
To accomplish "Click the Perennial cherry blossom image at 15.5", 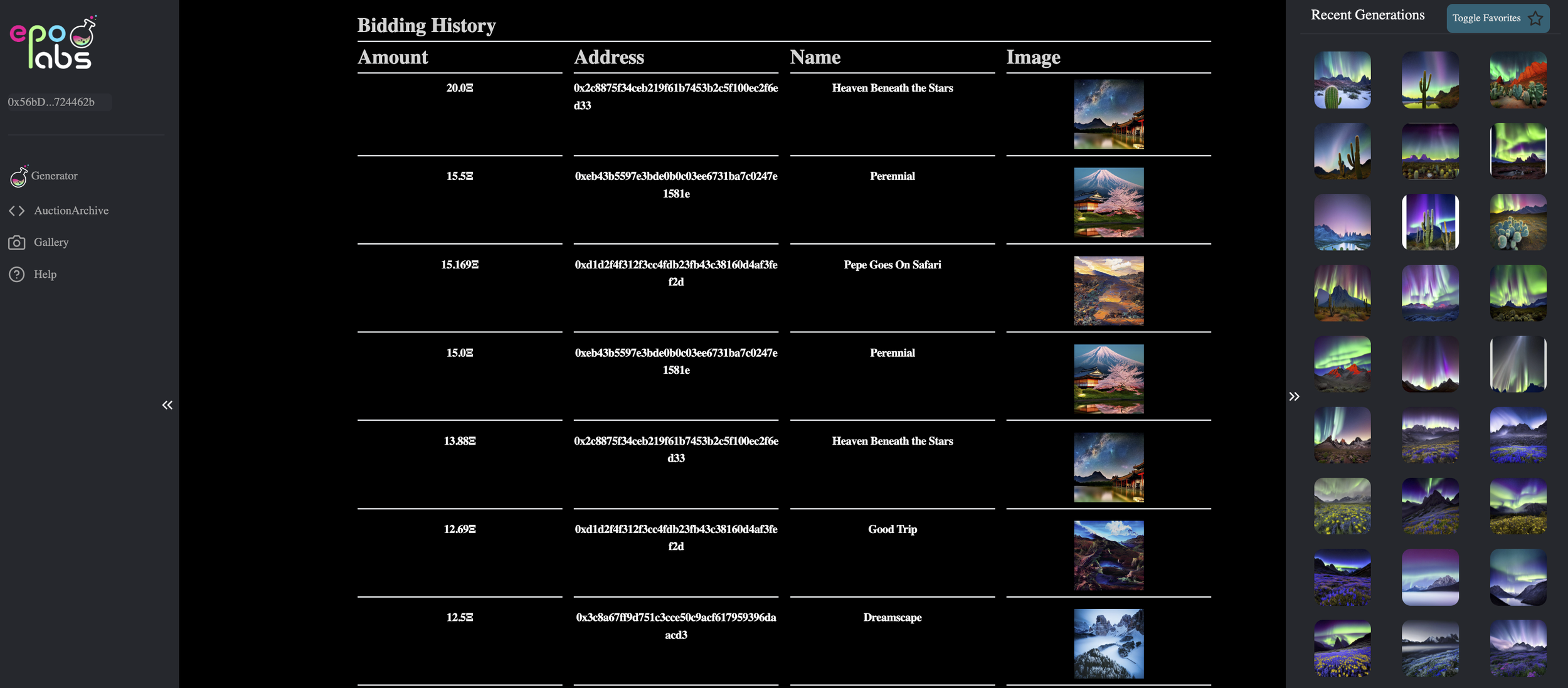I will (x=1108, y=203).
